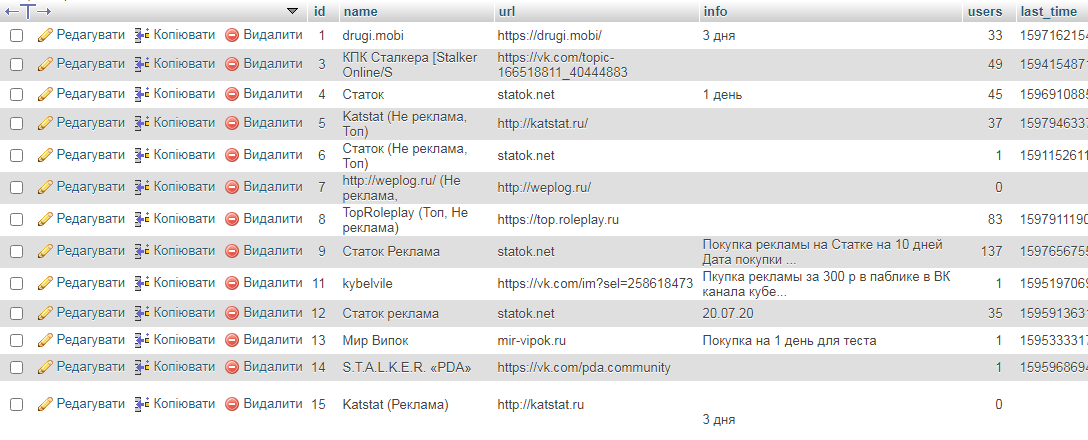The height and width of the screenshot is (440, 1088).
Task: Click Копіювати link for row id 15
Action: 184,404
